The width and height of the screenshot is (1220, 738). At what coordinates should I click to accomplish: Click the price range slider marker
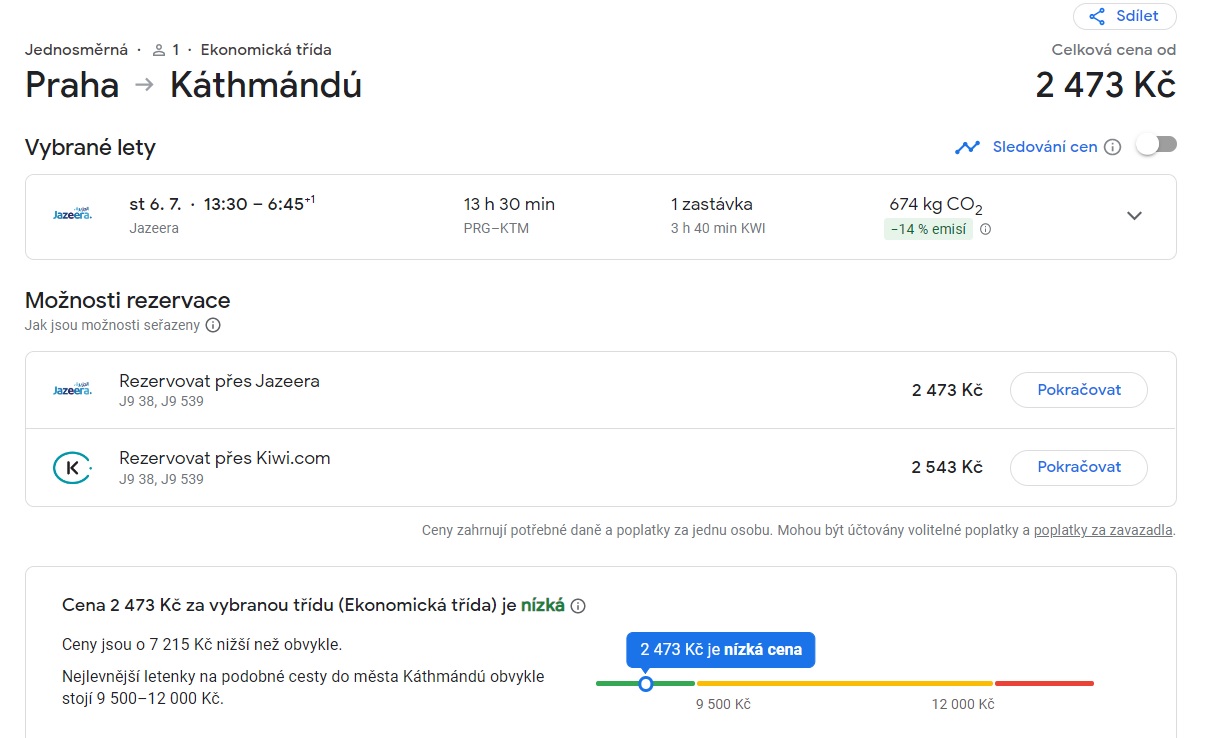[x=646, y=684]
